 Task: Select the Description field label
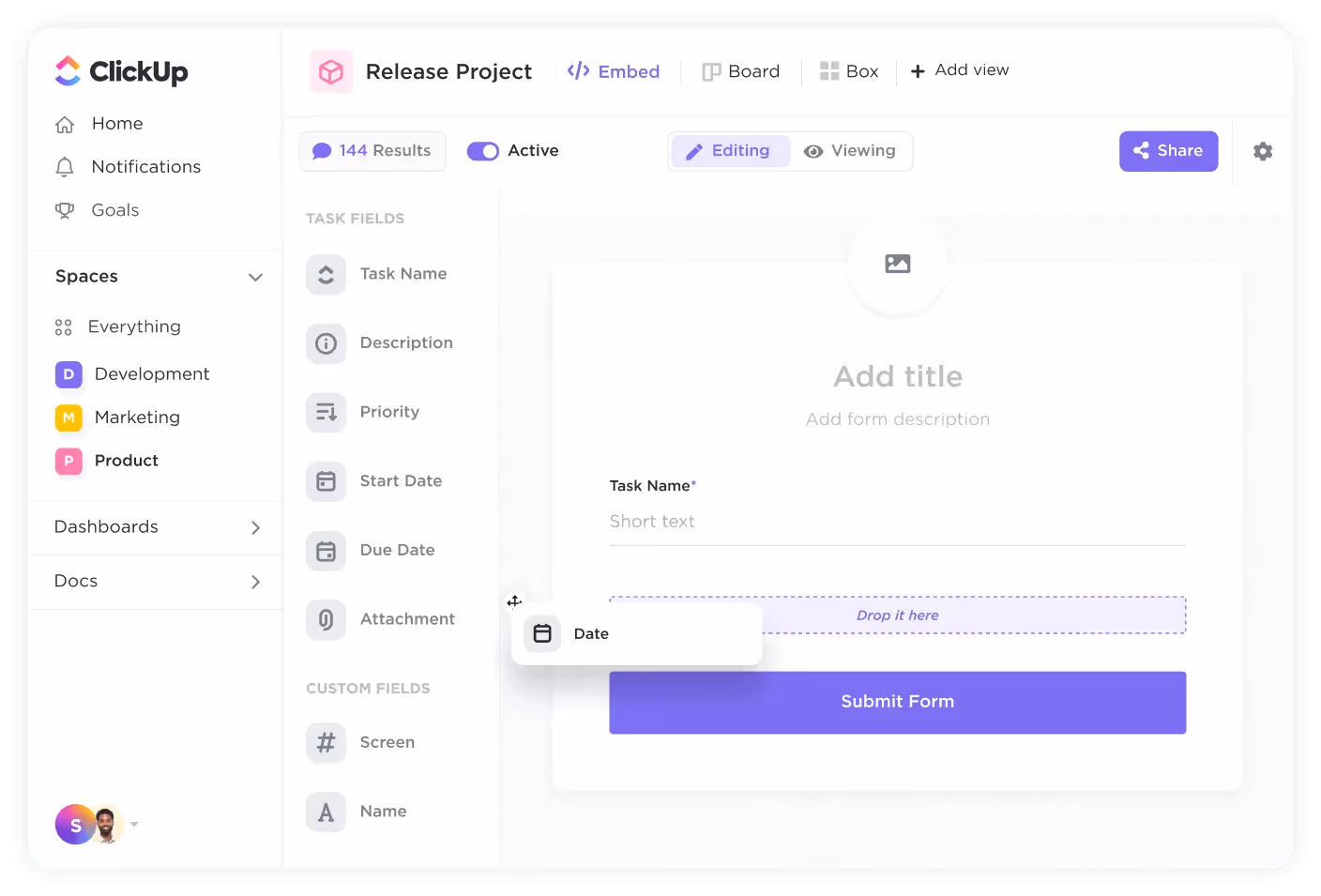[x=406, y=342]
